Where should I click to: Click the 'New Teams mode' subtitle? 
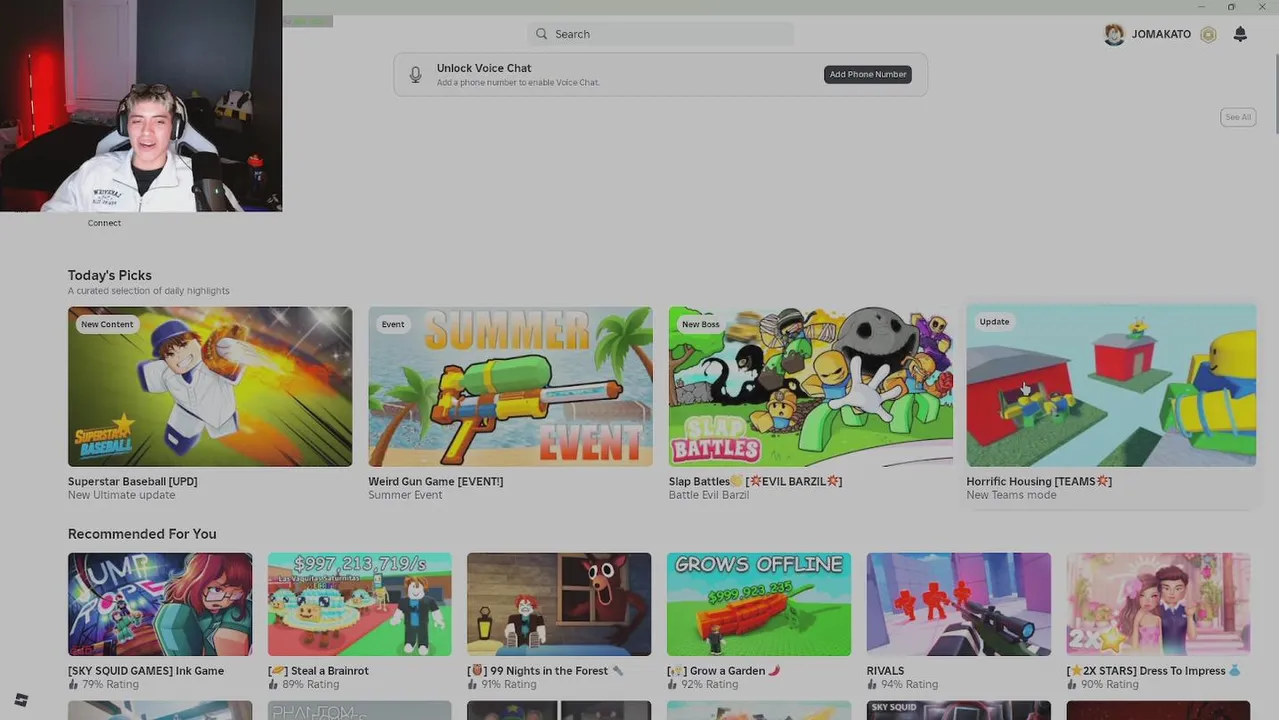point(1011,495)
